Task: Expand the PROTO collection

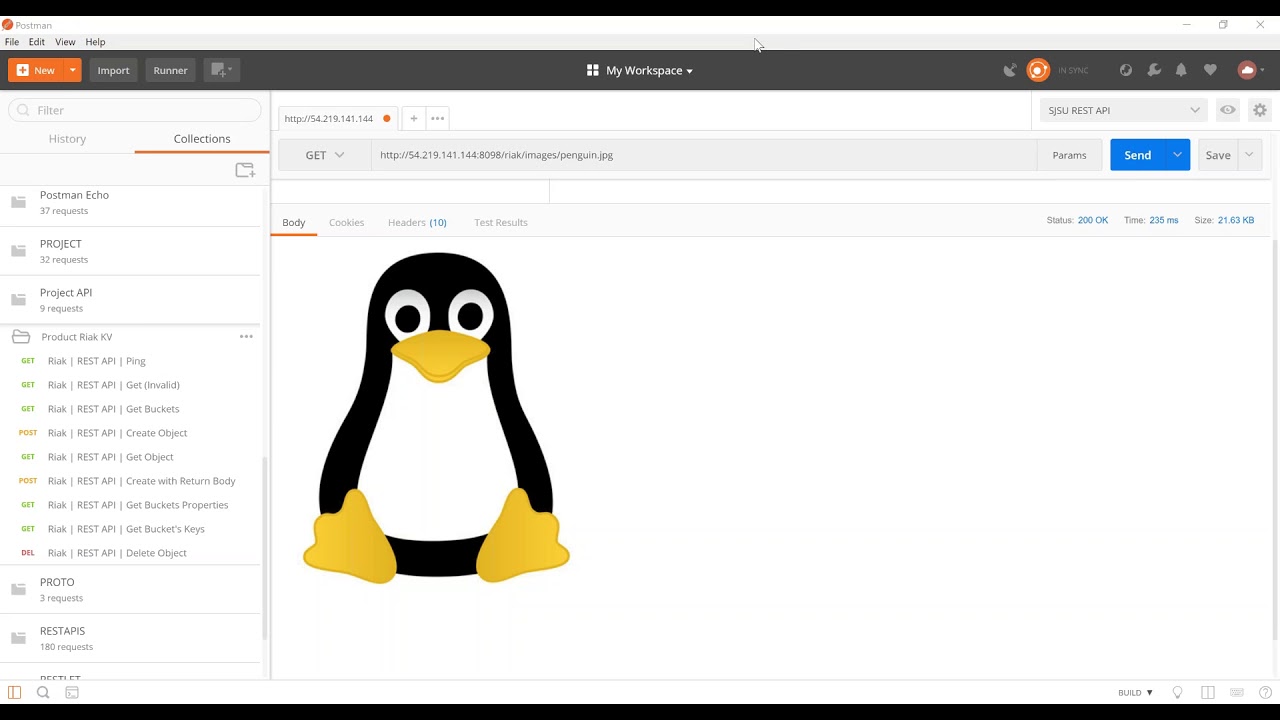Action: (x=130, y=589)
